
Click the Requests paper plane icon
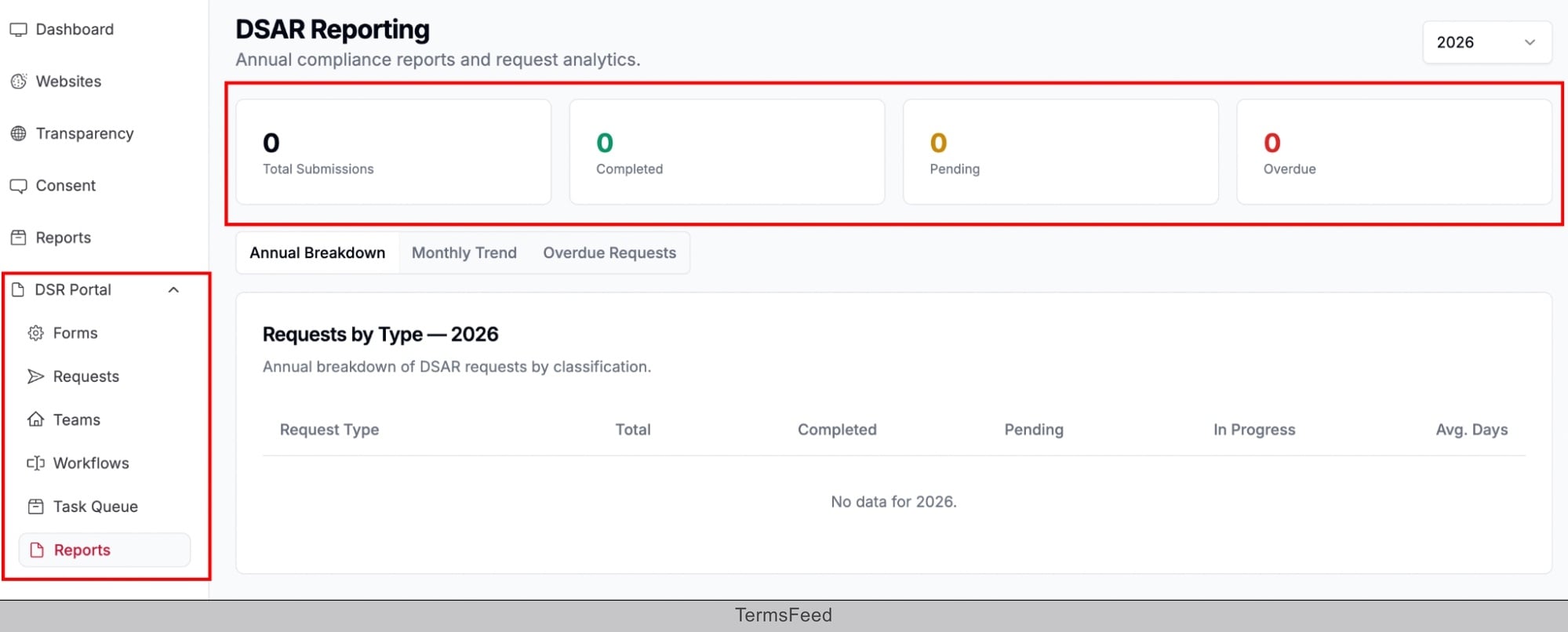coord(35,376)
